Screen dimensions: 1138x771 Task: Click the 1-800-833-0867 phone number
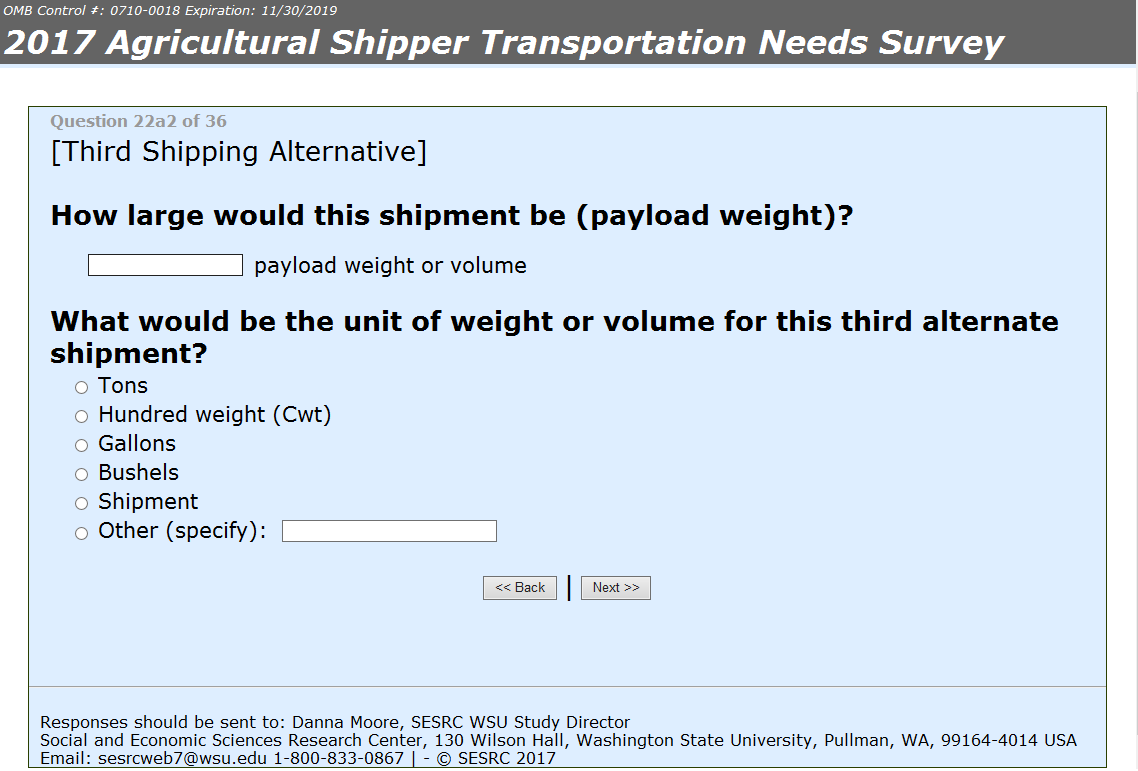[x=338, y=759]
